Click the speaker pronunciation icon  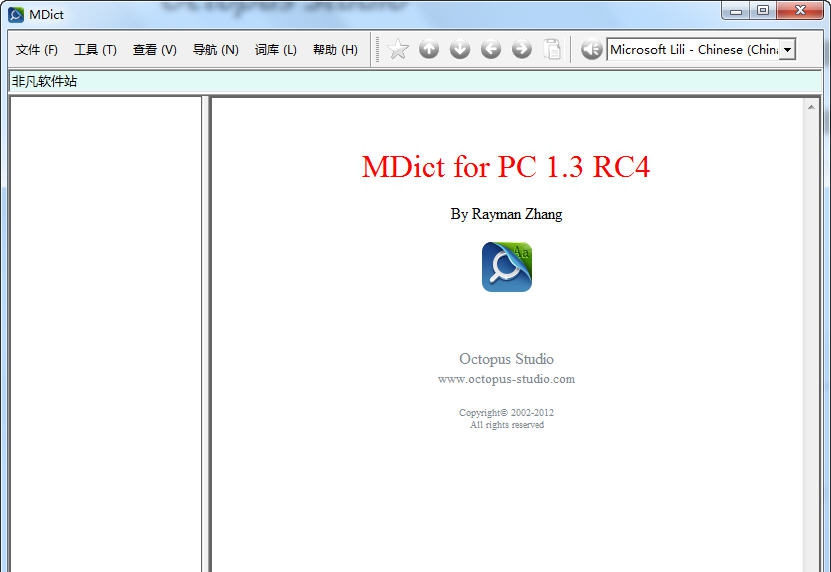coord(591,49)
